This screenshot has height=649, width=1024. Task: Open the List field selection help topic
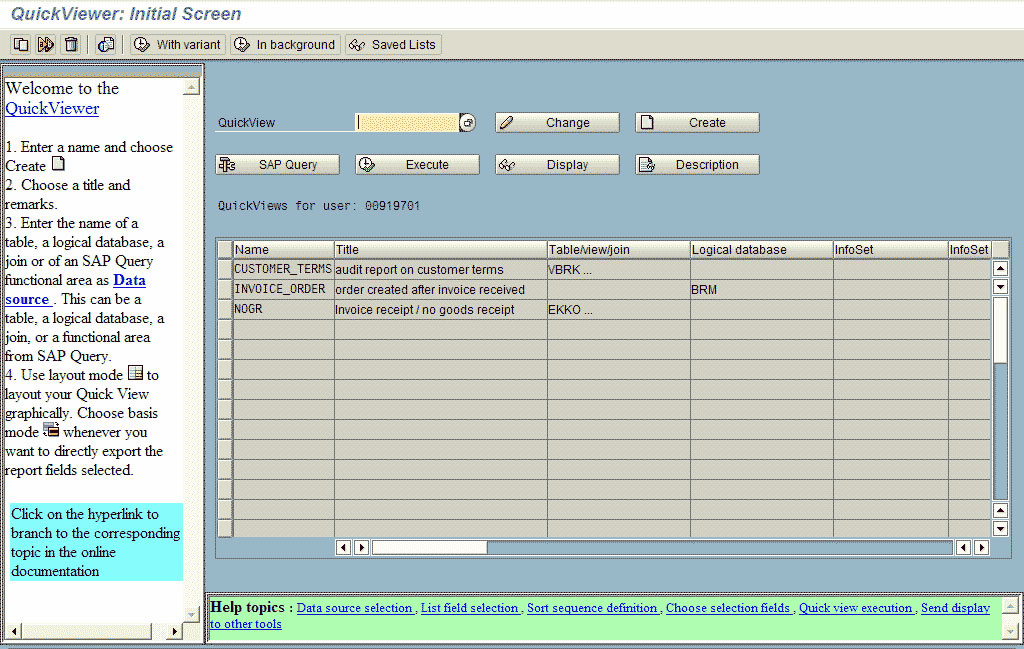click(470, 608)
